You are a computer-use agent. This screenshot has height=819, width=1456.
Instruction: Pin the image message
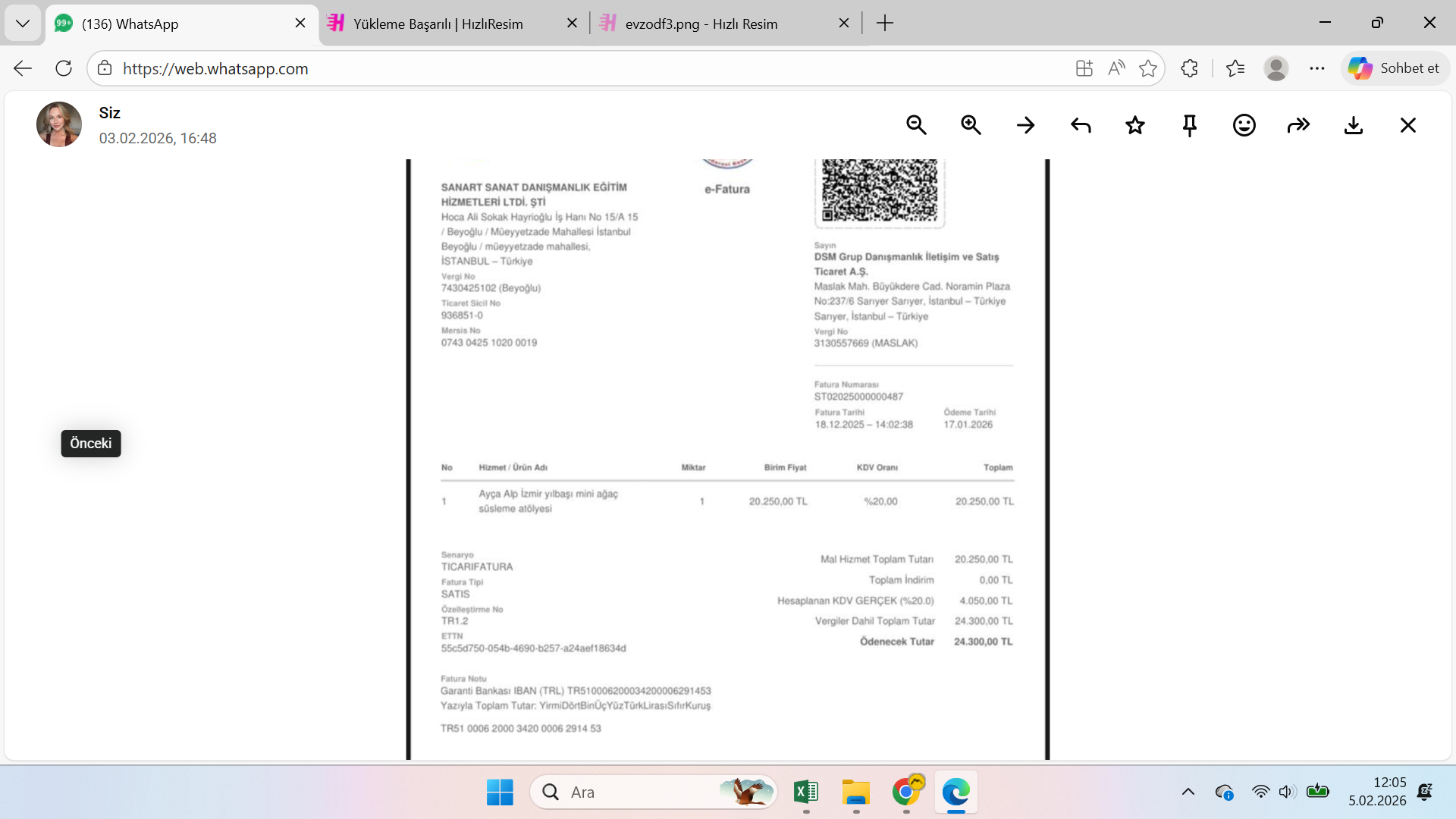click(1190, 125)
